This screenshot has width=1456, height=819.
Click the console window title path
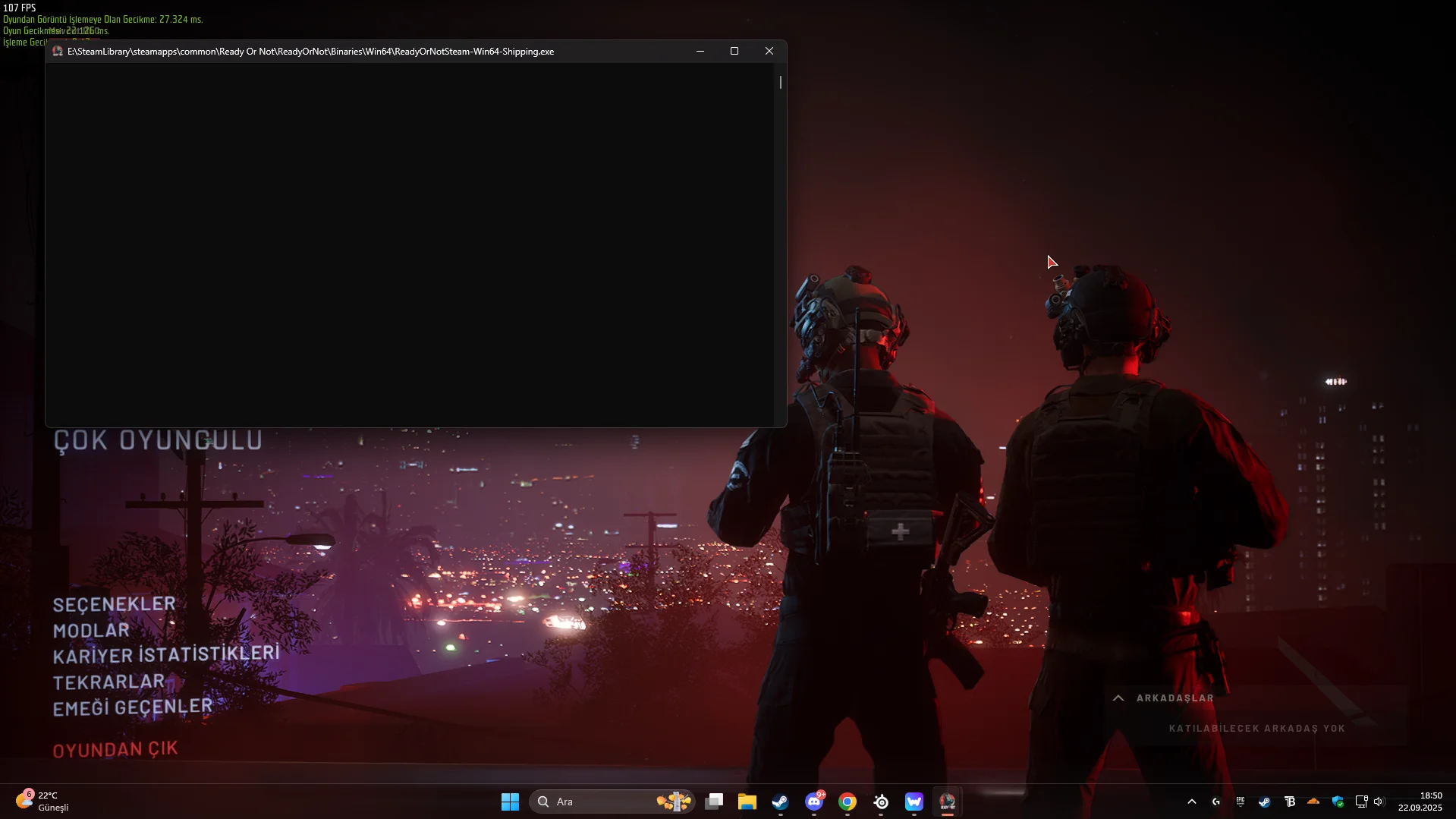pyautogui.click(x=310, y=52)
